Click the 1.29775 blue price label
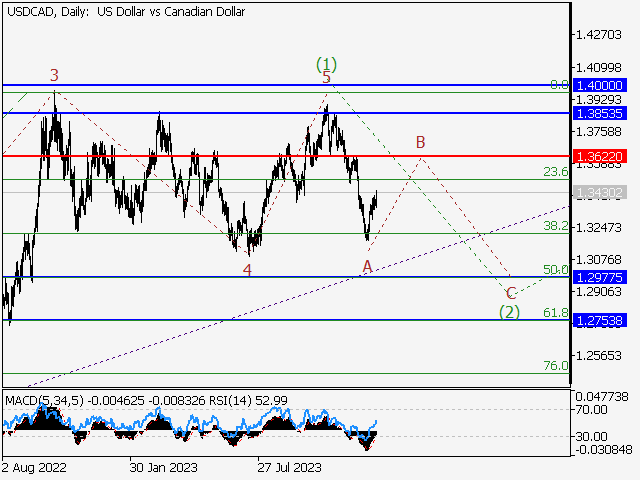Screen dimensions: 640x480 click(600, 277)
